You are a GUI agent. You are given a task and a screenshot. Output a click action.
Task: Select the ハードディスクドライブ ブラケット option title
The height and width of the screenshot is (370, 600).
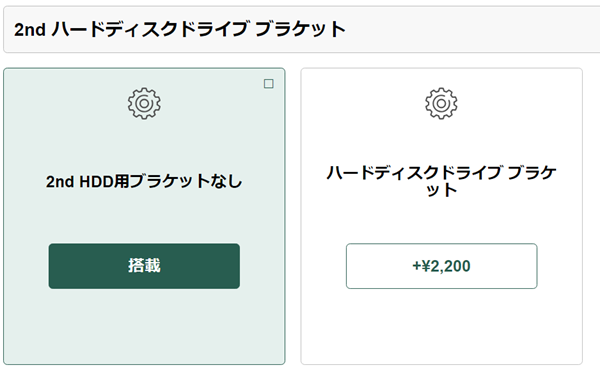(442, 181)
